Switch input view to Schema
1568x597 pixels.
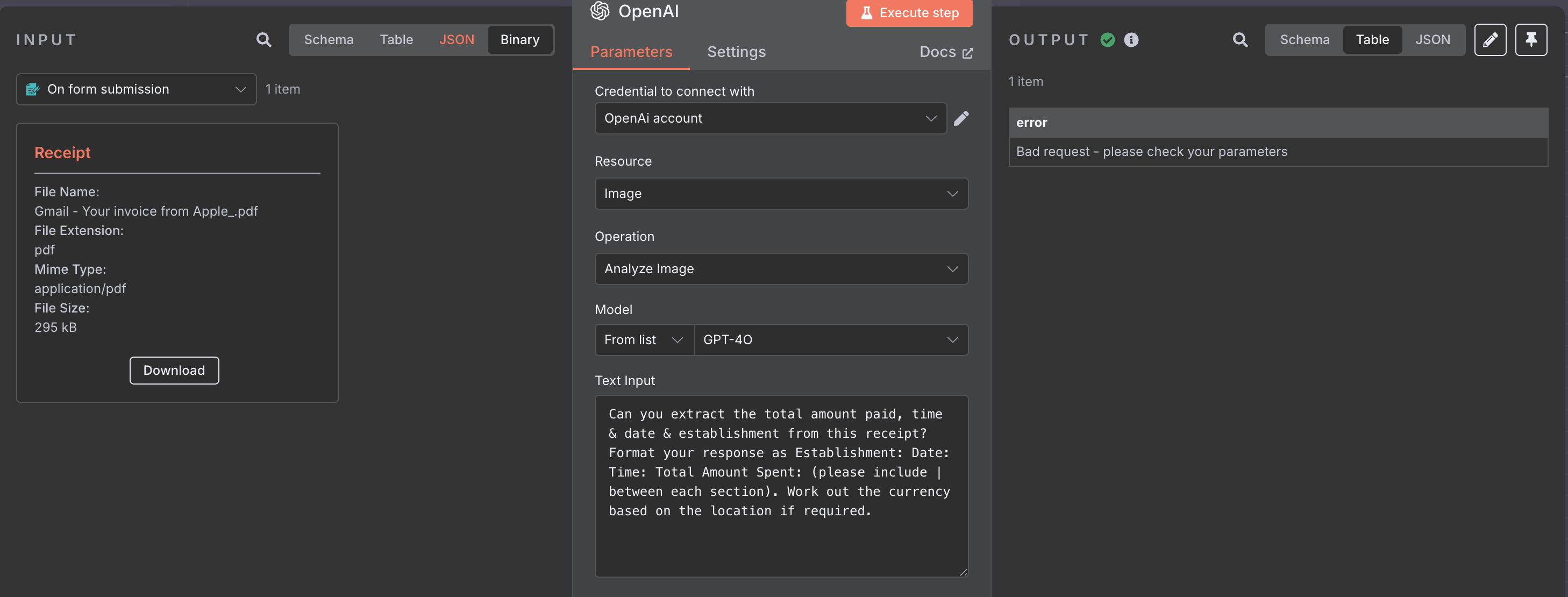click(328, 40)
